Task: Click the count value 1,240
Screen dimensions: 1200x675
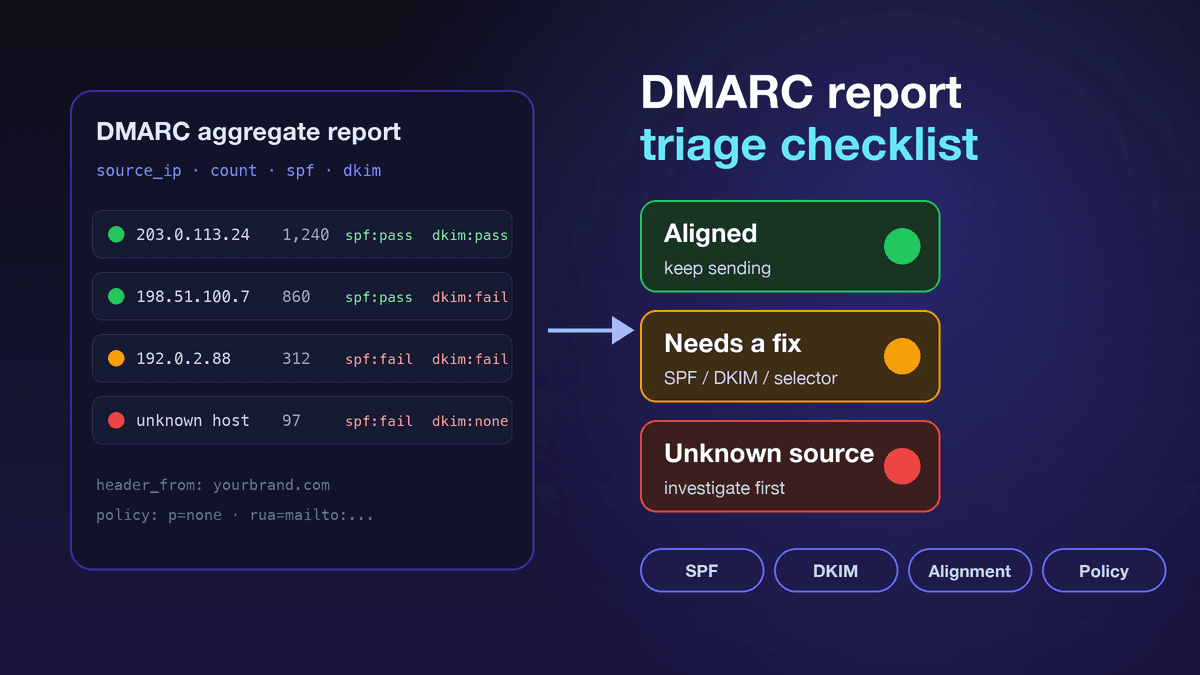Action: click(x=306, y=235)
